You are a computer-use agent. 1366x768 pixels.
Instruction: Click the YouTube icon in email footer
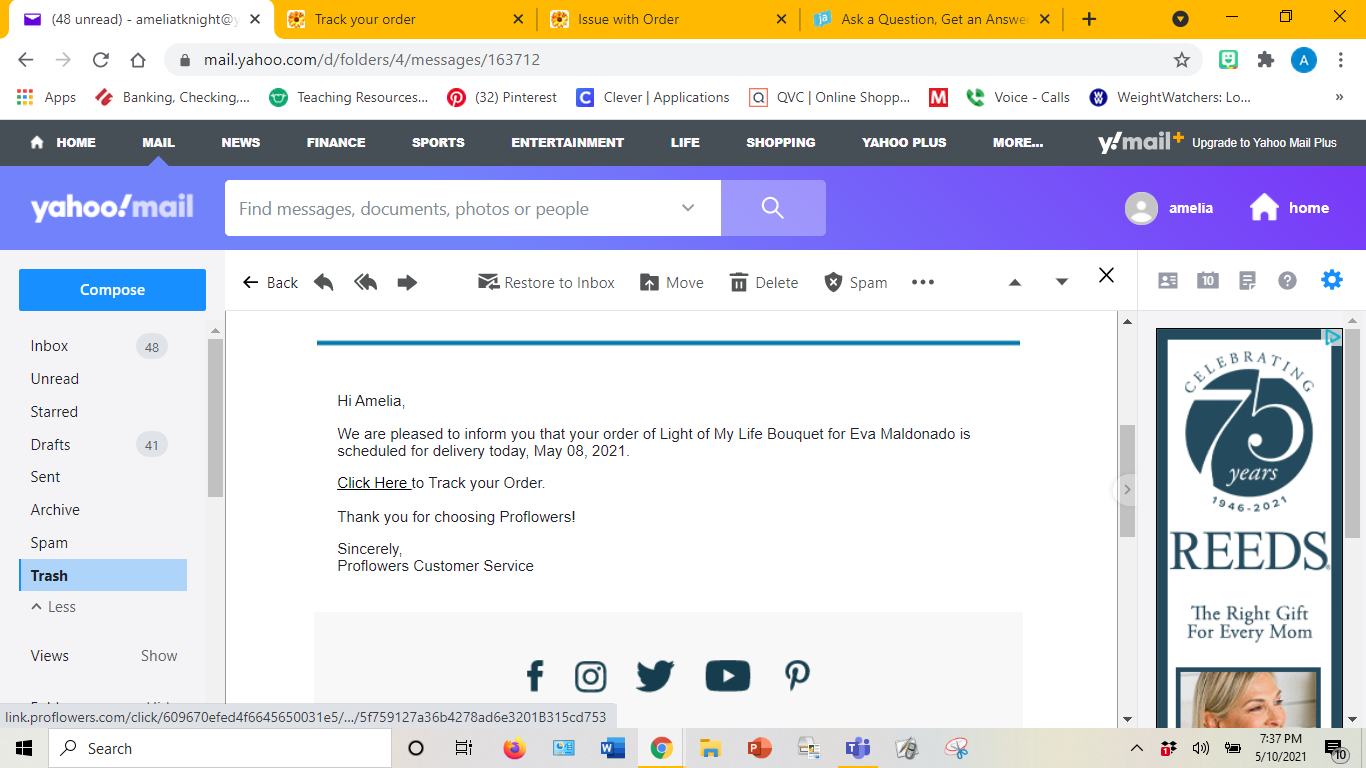point(727,677)
